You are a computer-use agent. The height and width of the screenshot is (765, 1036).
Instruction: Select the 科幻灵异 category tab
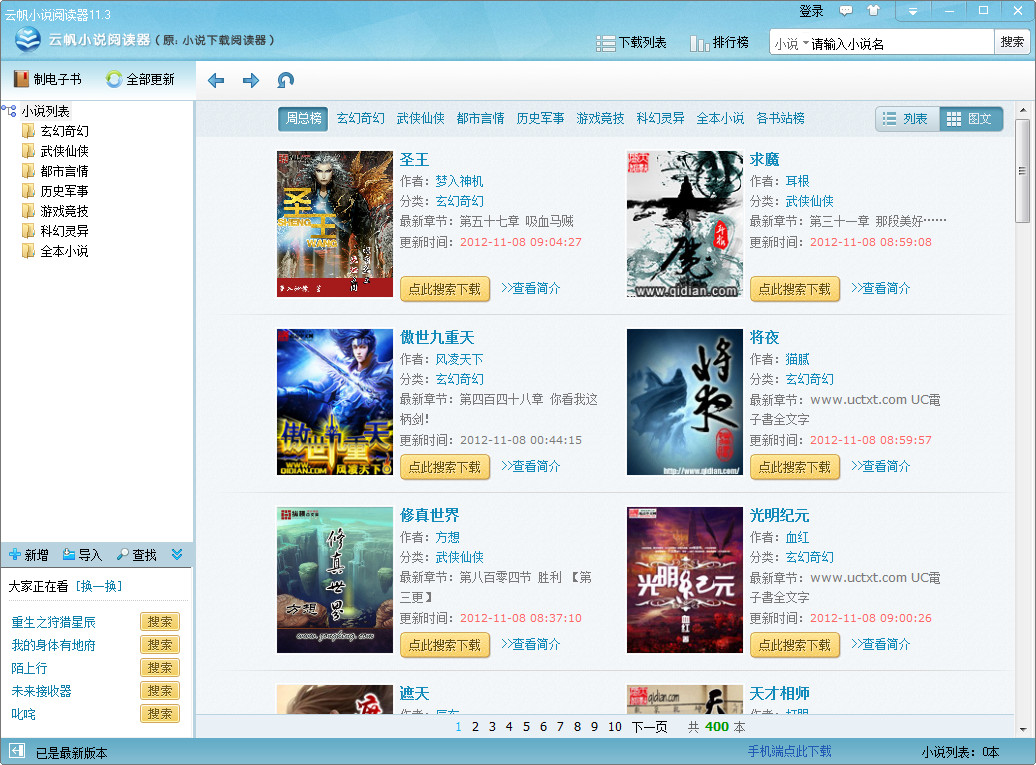pos(660,118)
